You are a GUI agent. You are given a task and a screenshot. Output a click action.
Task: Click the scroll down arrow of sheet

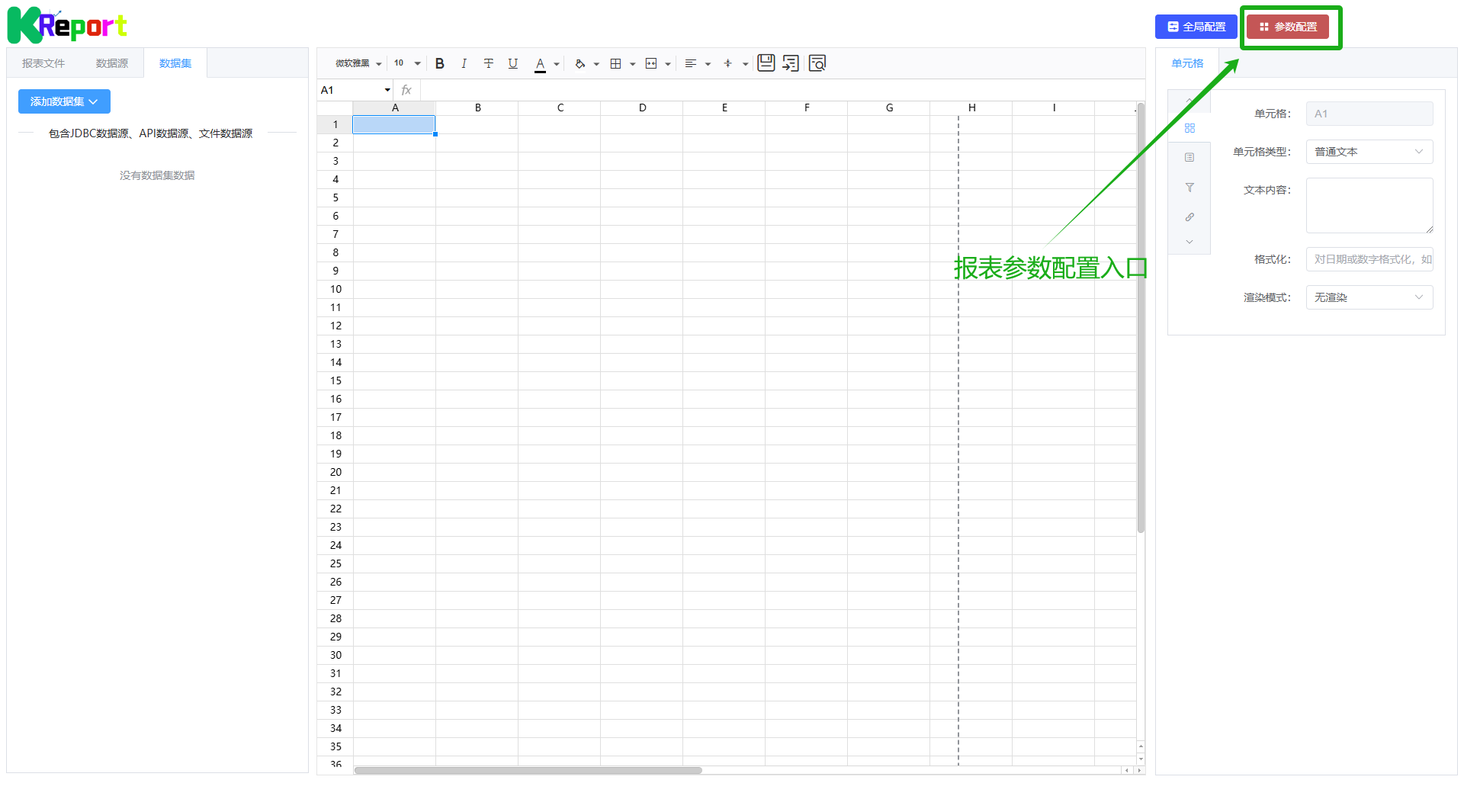[1141, 759]
